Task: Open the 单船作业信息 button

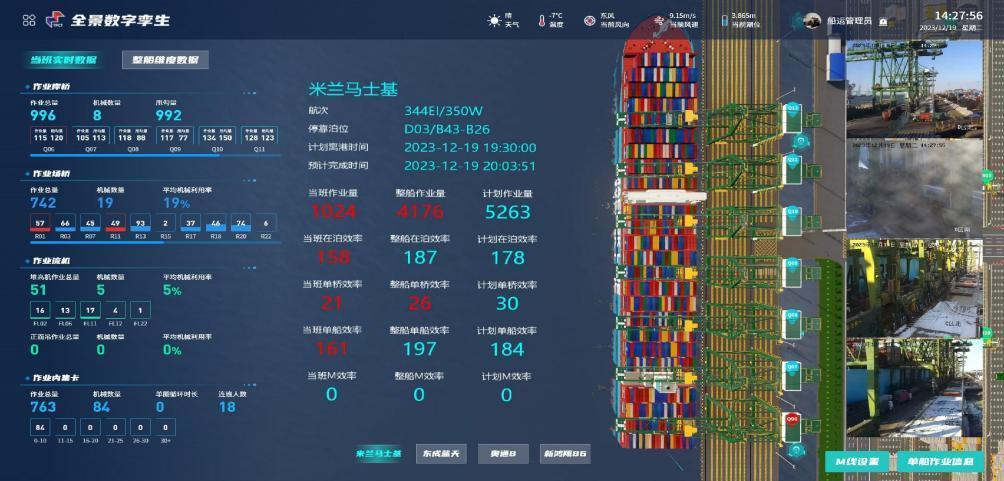Action: tap(940, 461)
